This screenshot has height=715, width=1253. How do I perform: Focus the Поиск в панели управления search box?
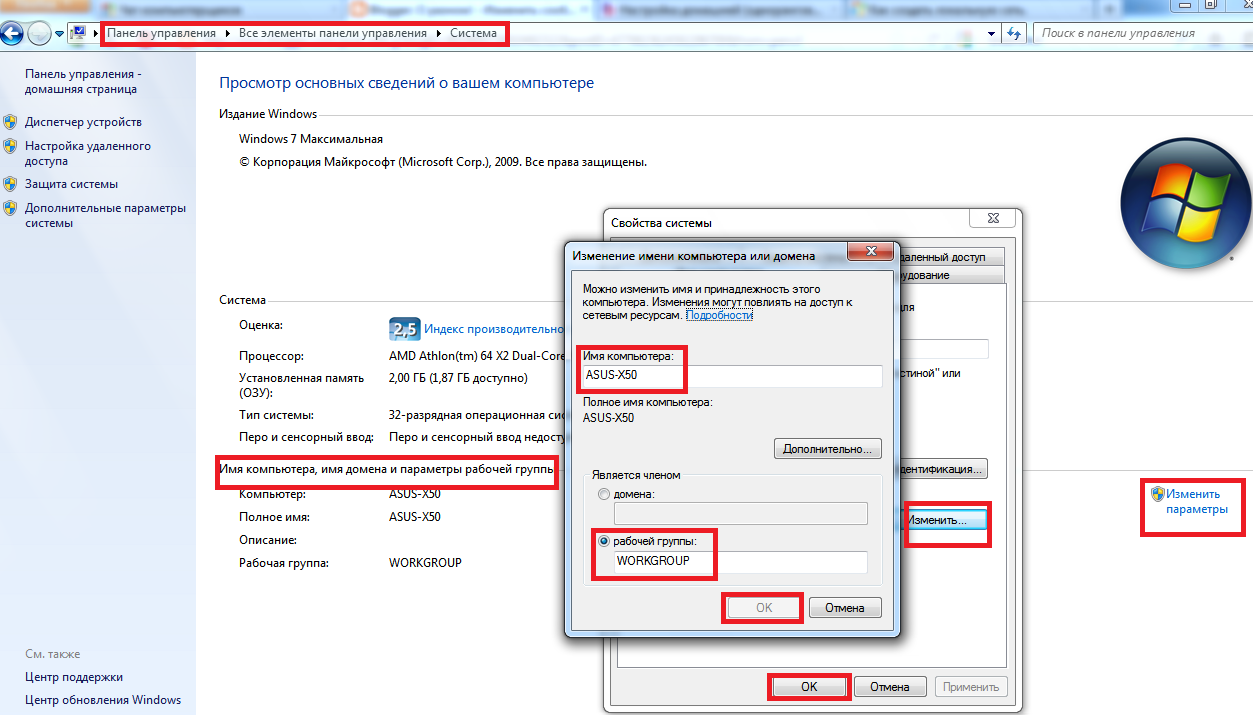[x=1141, y=33]
